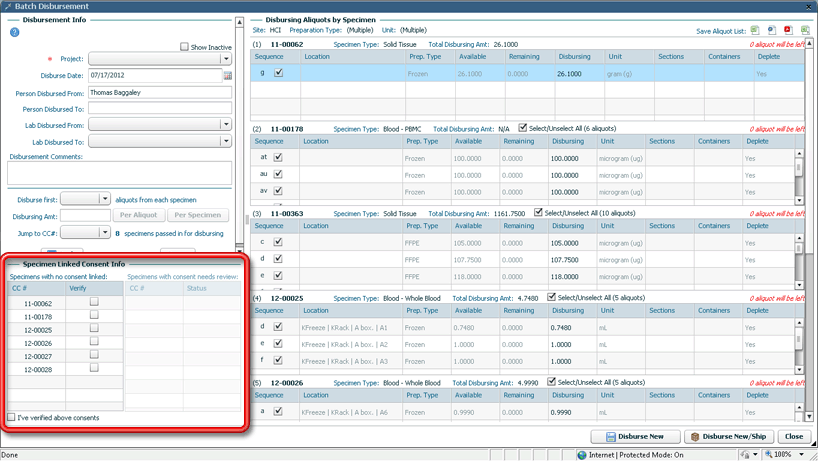Open the Lab Disbursed To dropdown
The height and width of the screenshot is (461, 818).
pyautogui.click(x=226, y=141)
